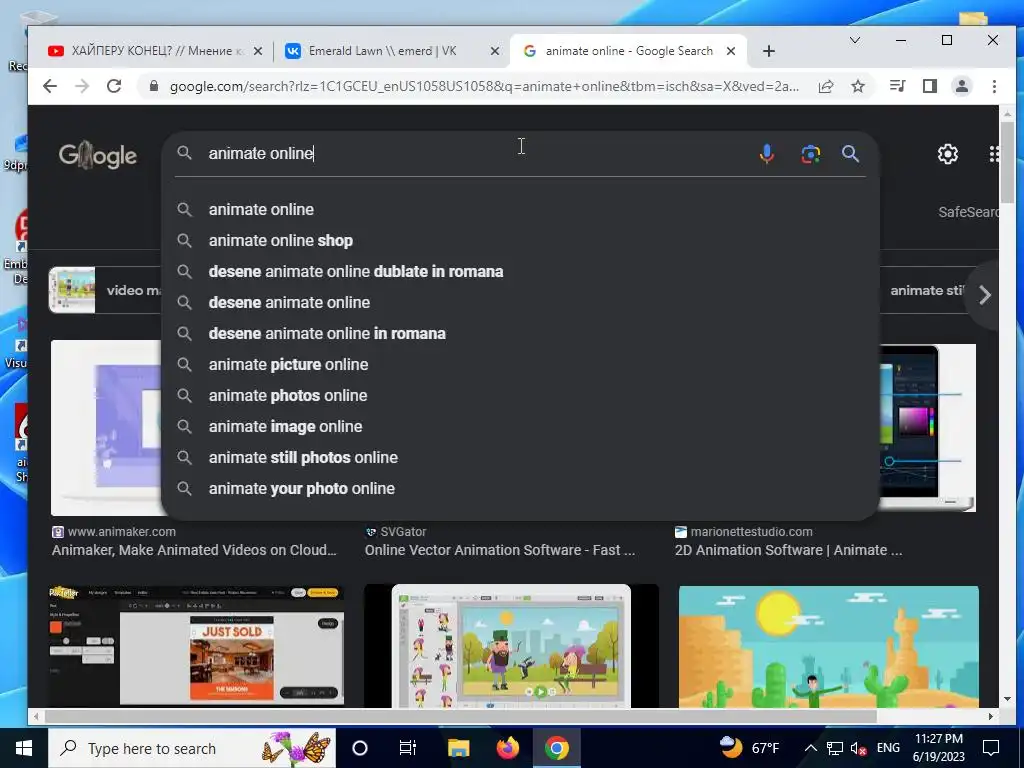Start voice search with microphone icon
This screenshot has width=1024, height=768.
click(x=767, y=153)
